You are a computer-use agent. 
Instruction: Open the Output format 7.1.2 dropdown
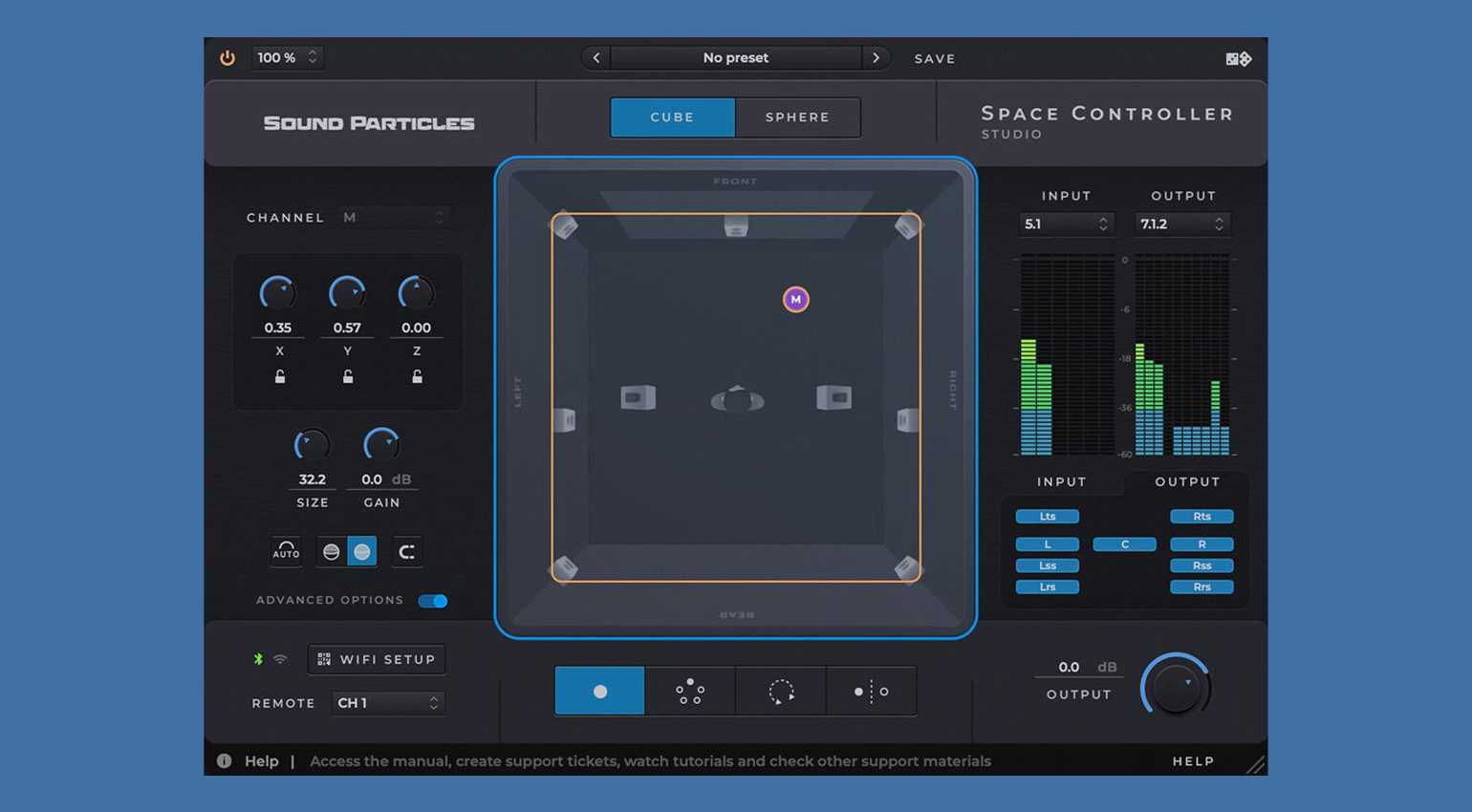pyautogui.click(x=1182, y=224)
